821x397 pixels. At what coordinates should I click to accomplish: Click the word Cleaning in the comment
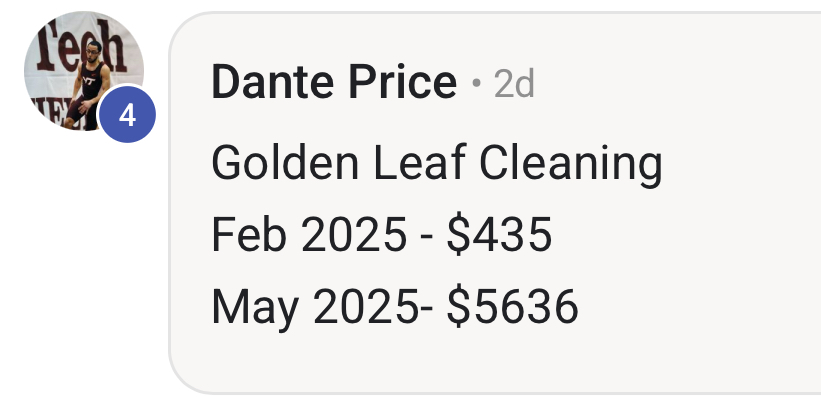(x=571, y=165)
